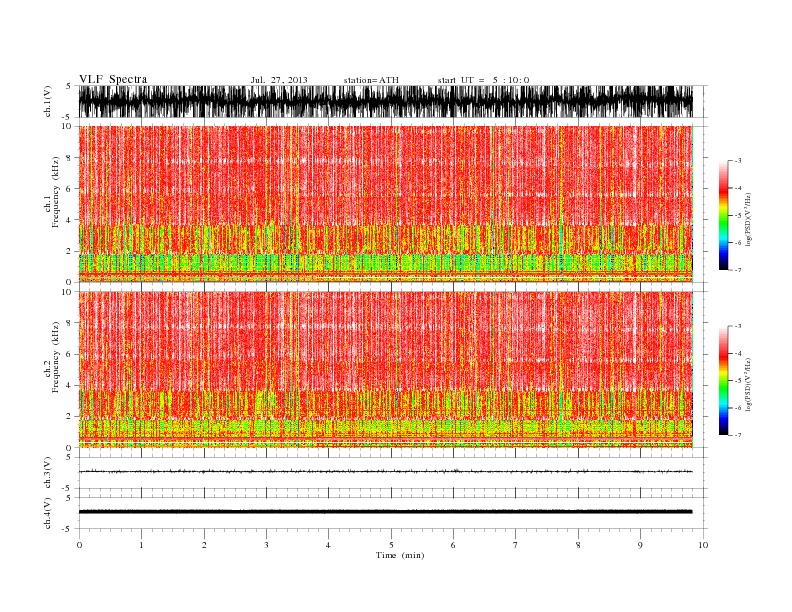This screenshot has height=612, width=792.
Task: Click the ch.1 color bar log(PSD) label
Action: pos(748,220)
